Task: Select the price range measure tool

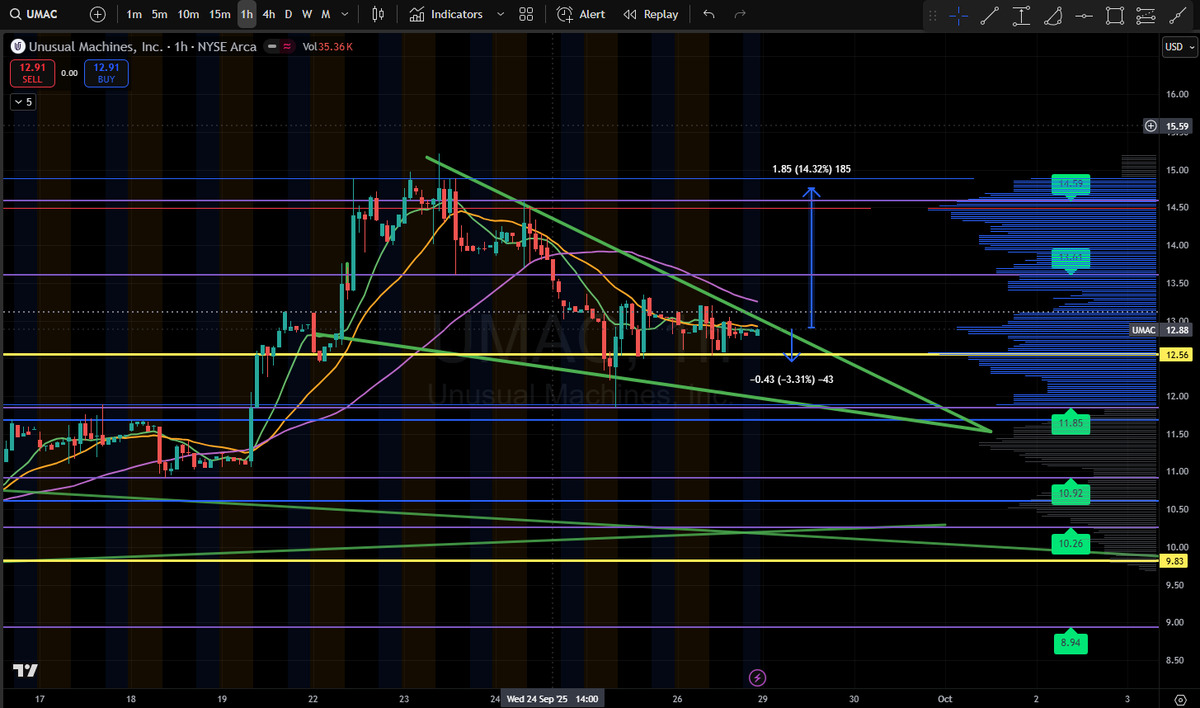Action: [x=1021, y=15]
